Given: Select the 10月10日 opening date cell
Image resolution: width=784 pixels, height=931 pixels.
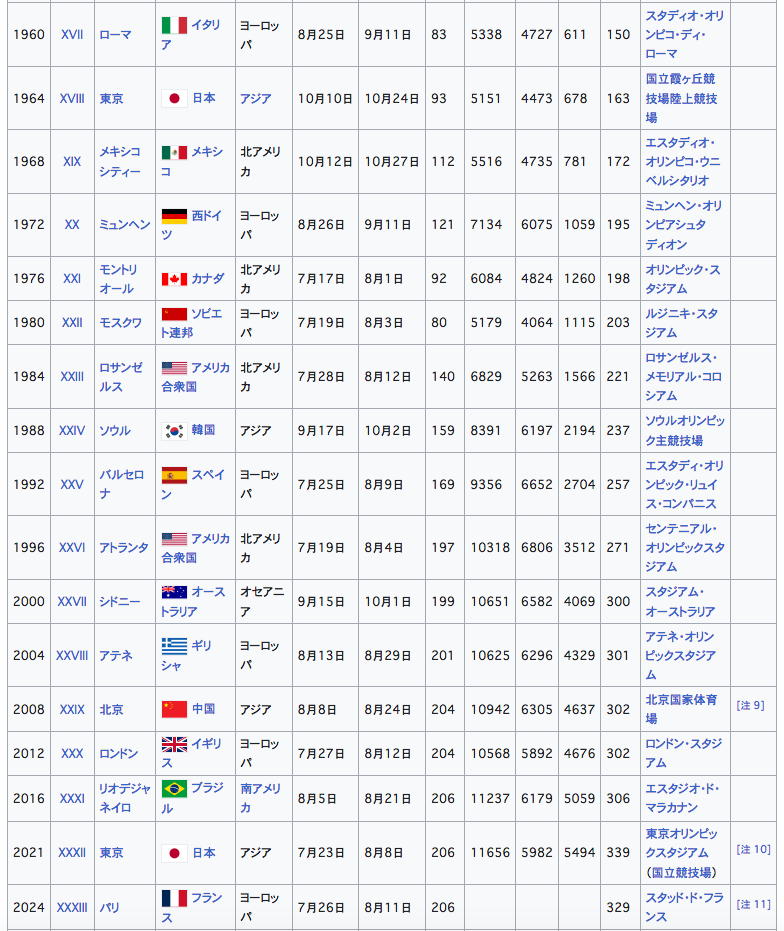Looking at the screenshot, I should point(325,98).
